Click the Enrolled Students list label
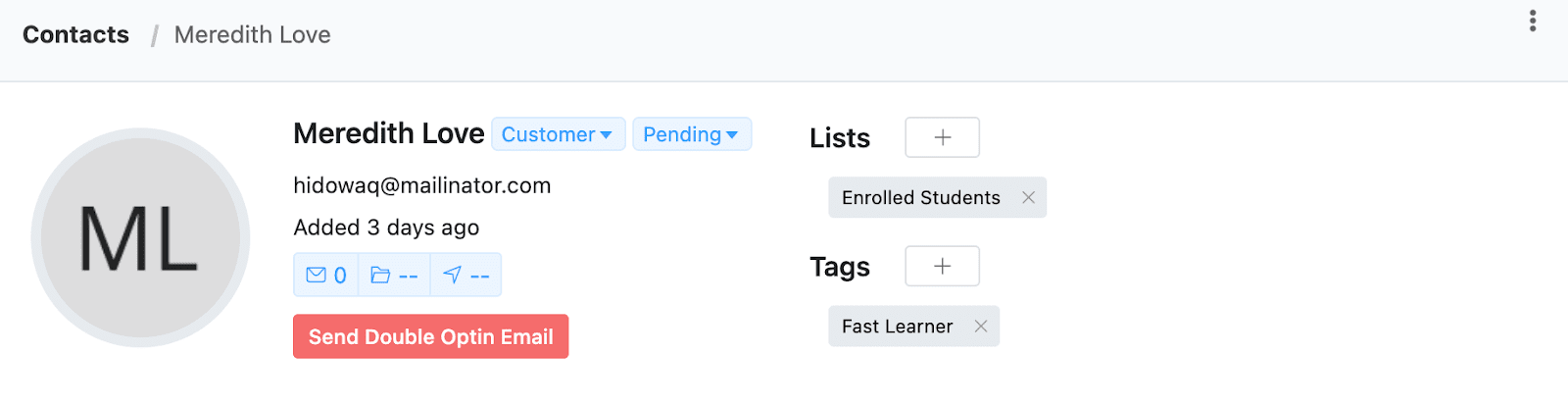Image resolution: width=1568 pixels, height=405 pixels. pyautogui.click(x=920, y=198)
